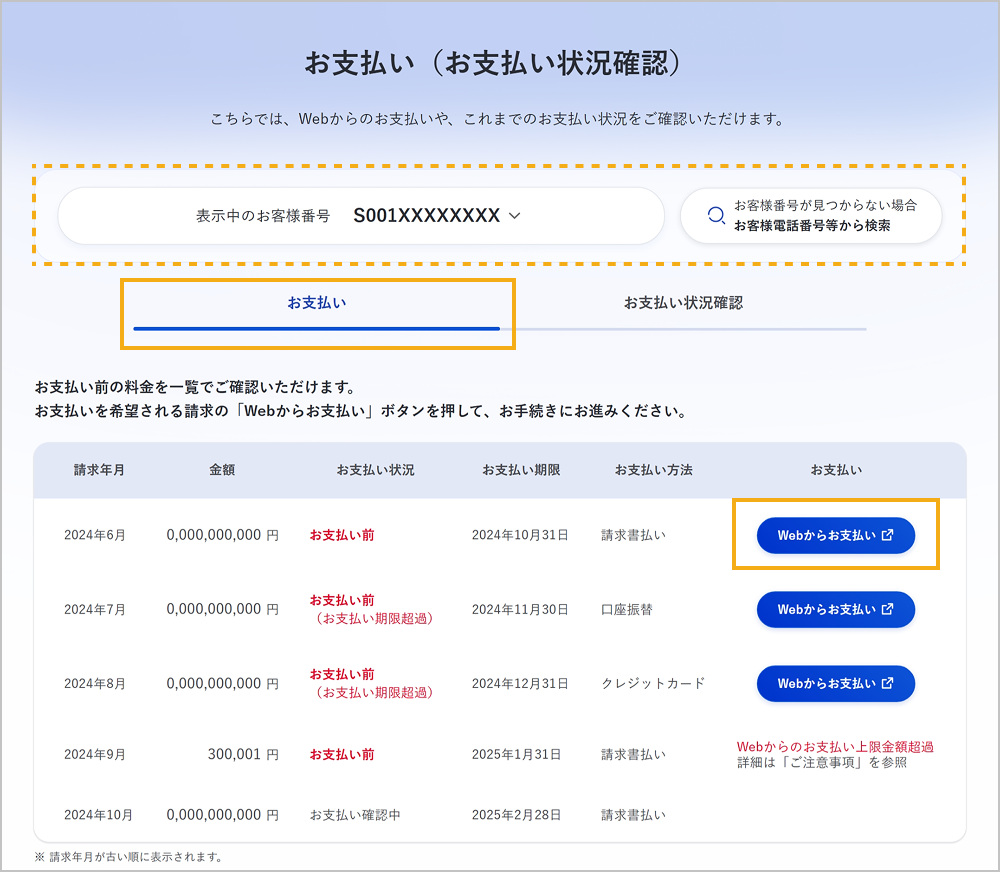Screen dimensions: 1000x872
Task: Click the 2024年8月 billing month cell
Action: pyautogui.click(x=94, y=683)
